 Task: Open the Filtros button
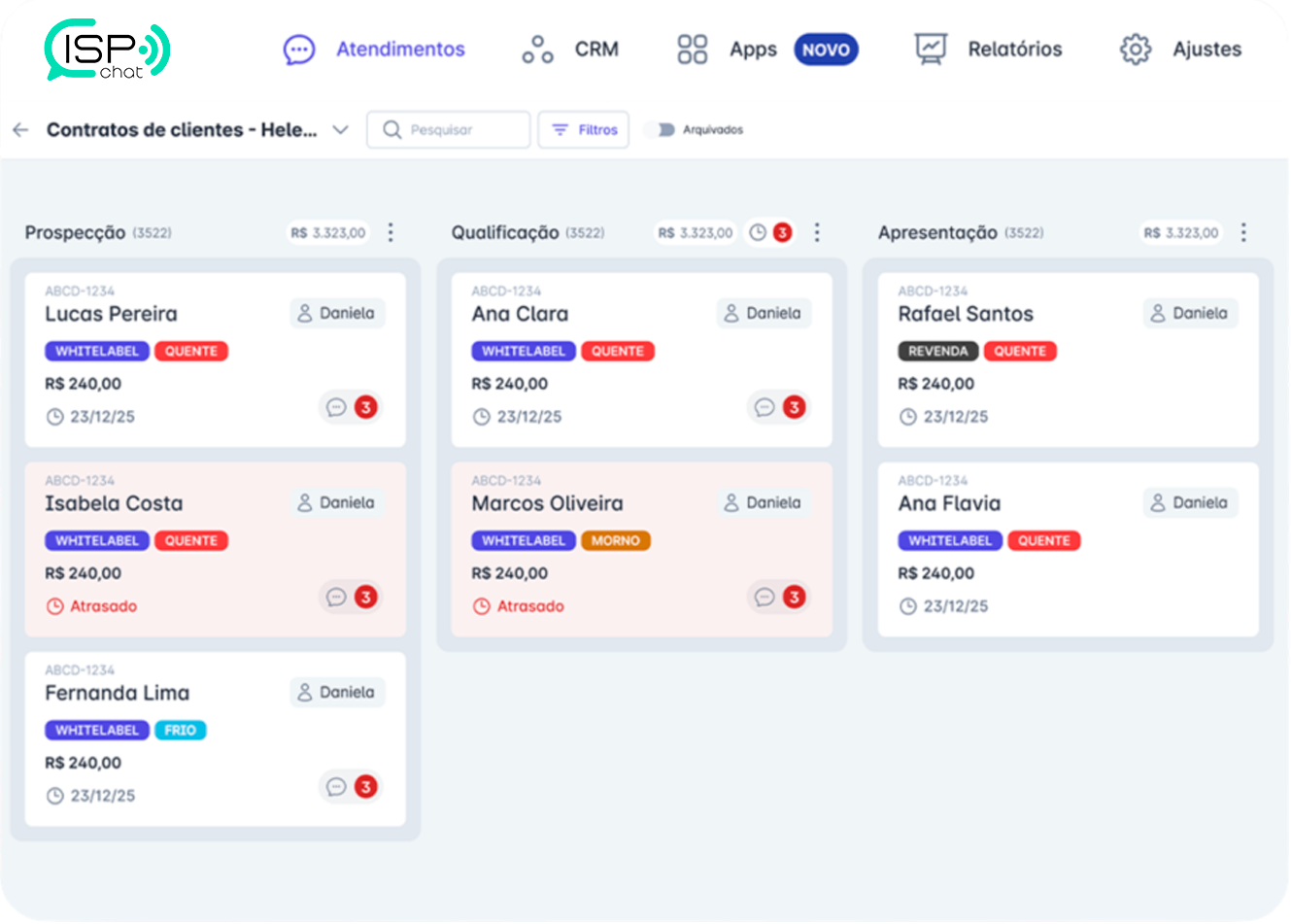click(584, 129)
